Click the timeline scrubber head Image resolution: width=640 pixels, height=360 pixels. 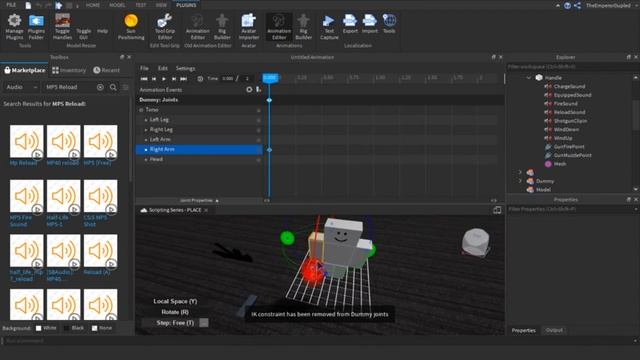[x=270, y=78]
